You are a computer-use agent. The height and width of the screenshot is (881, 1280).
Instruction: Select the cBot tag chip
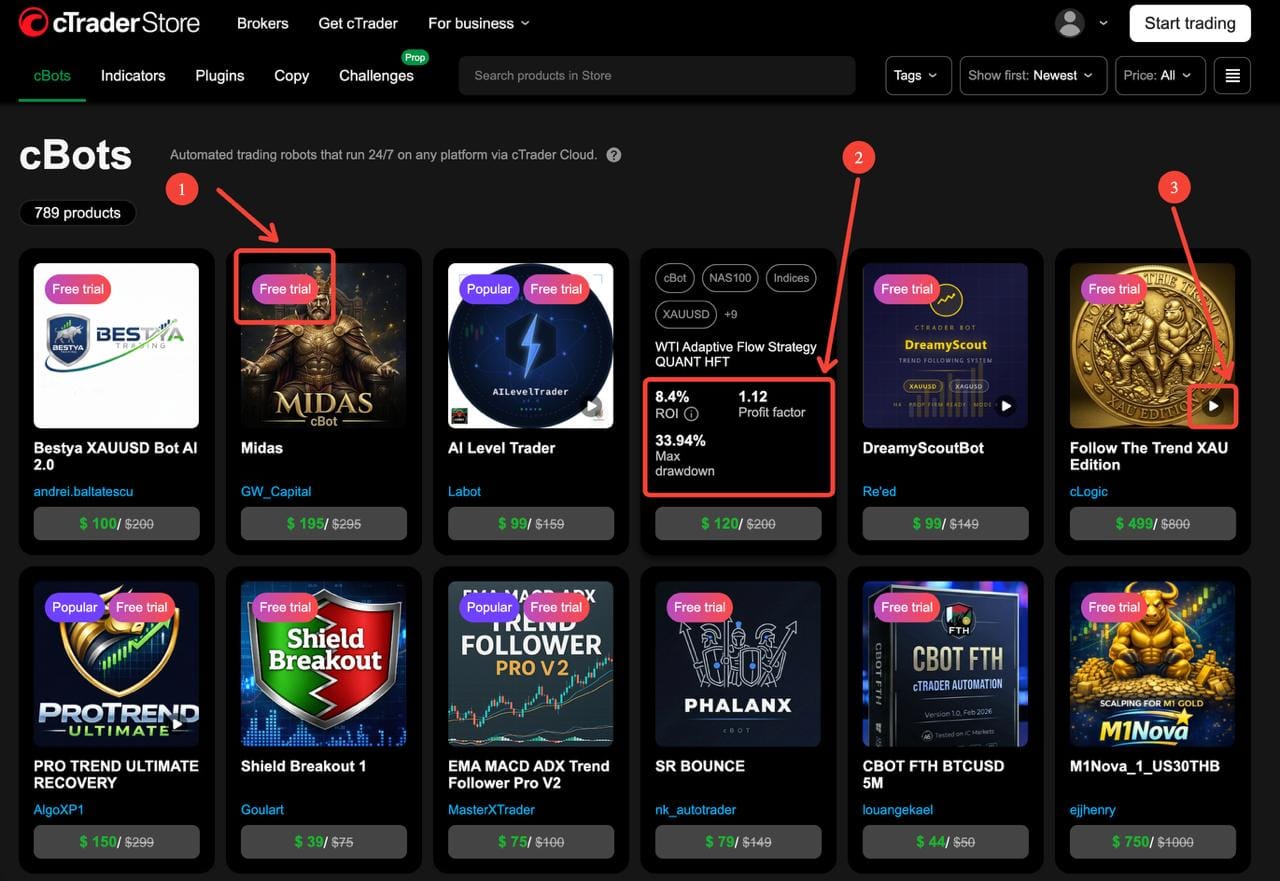[675, 278]
